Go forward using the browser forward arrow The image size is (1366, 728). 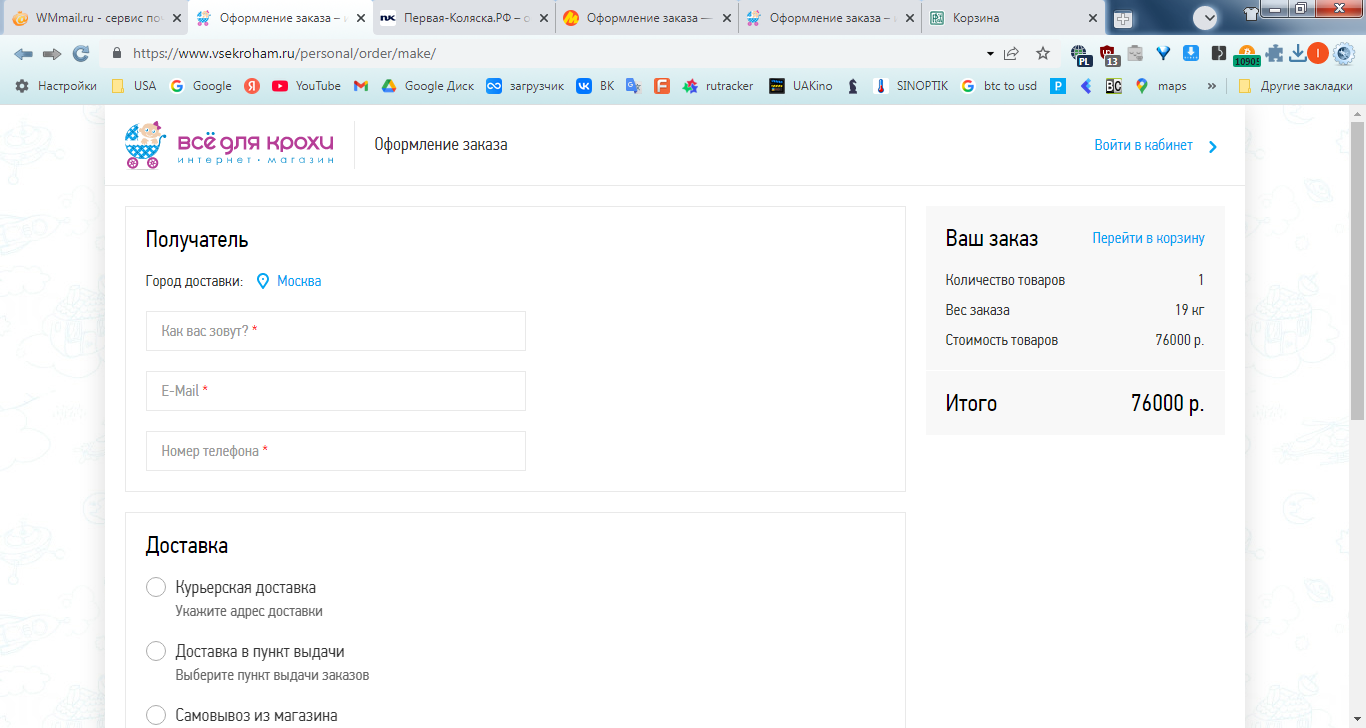[52, 53]
